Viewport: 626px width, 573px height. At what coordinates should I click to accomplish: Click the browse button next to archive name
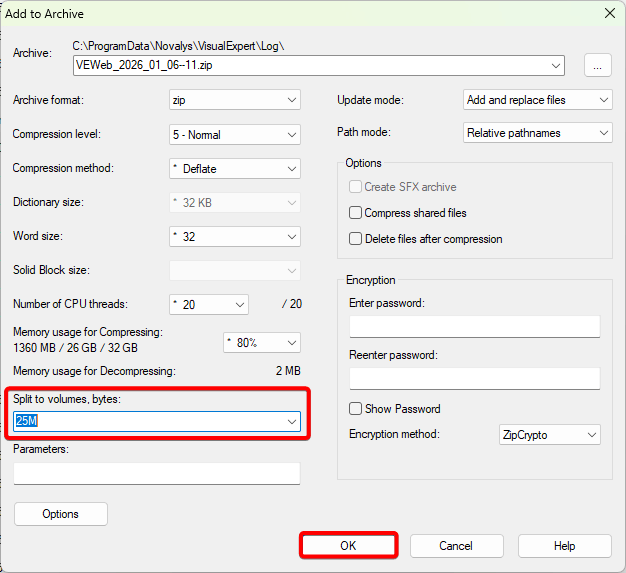click(597, 66)
